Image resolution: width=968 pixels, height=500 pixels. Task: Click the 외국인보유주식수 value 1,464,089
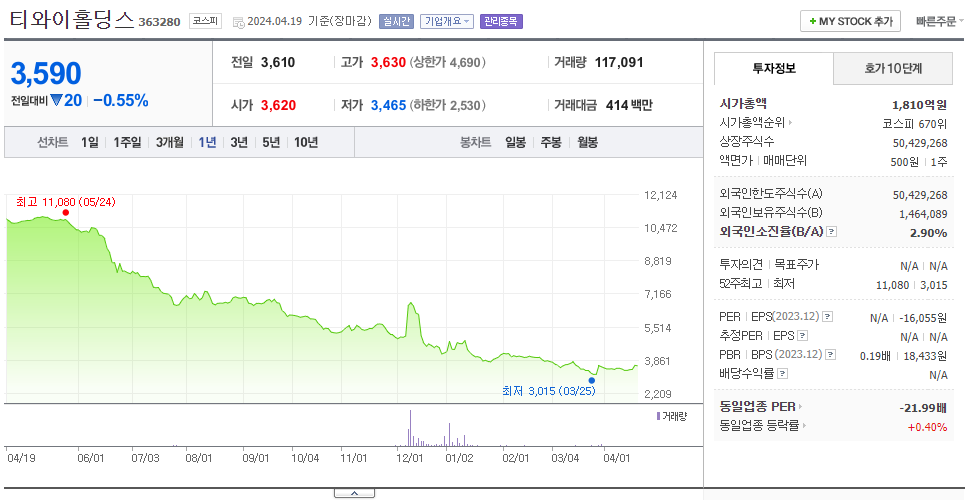[923, 214]
